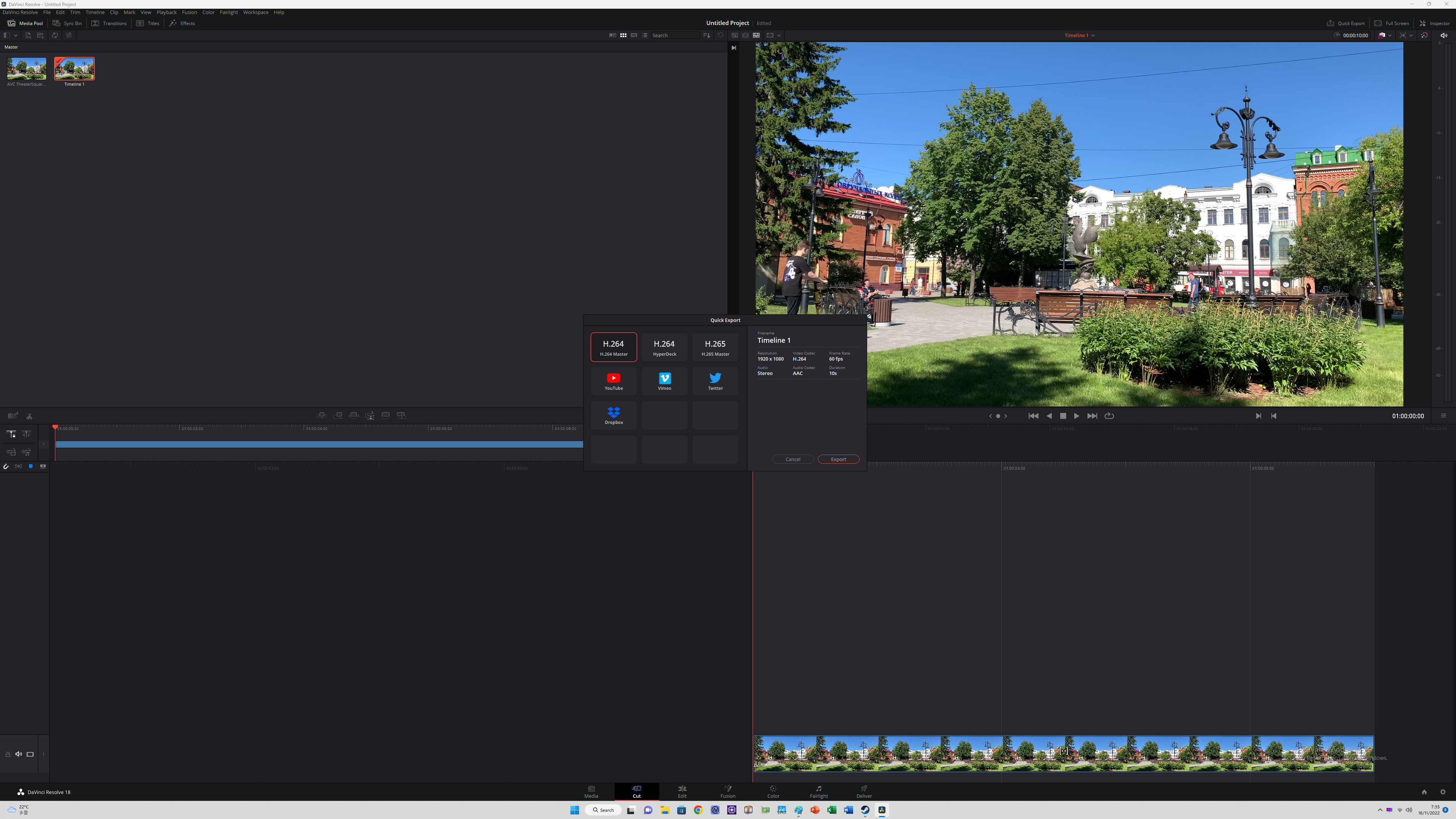Screen dimensions: 1456x819
Task: Click the import media icon
Action: 28,35
